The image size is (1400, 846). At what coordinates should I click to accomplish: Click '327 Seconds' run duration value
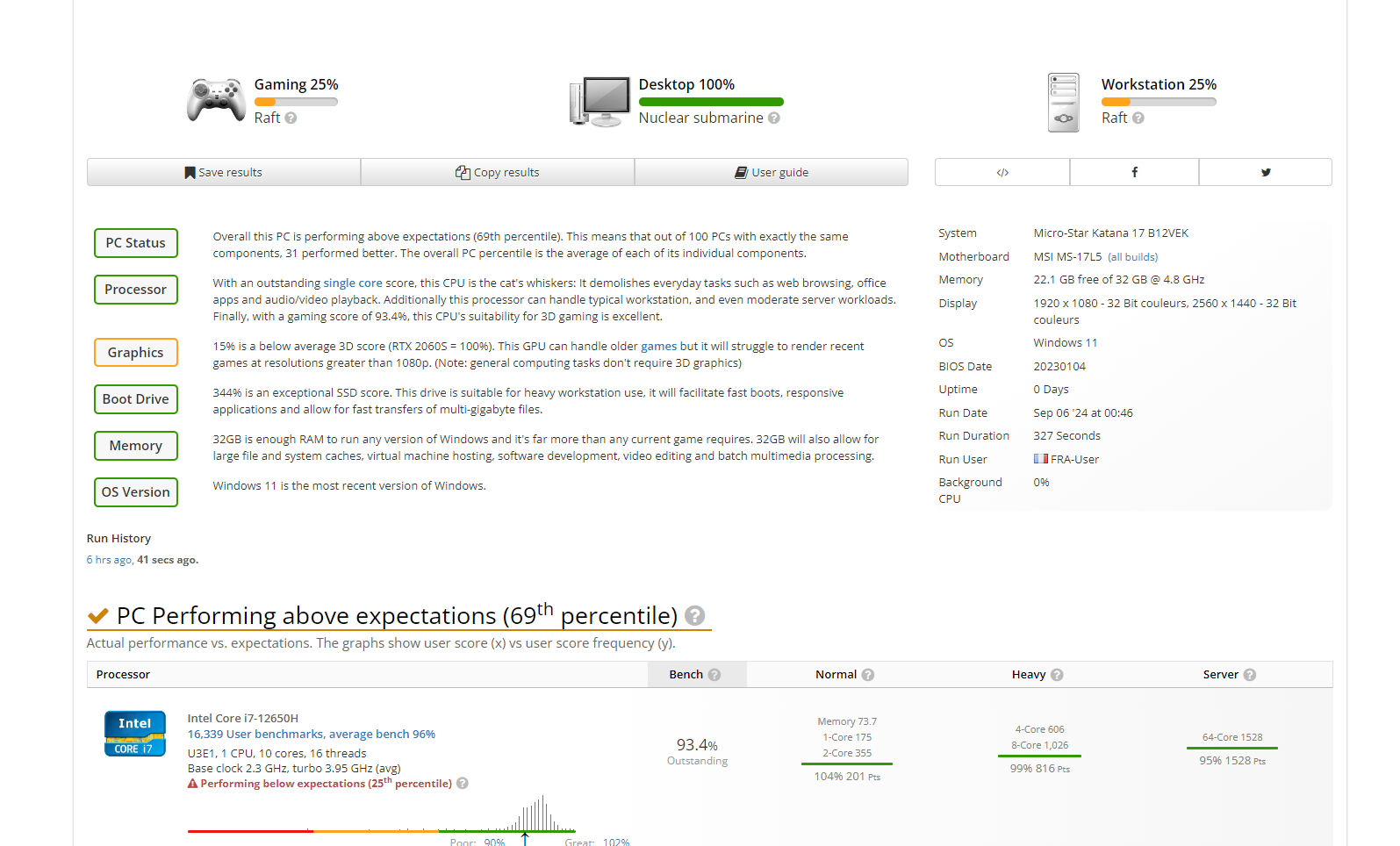click(x=1066, y=436)
